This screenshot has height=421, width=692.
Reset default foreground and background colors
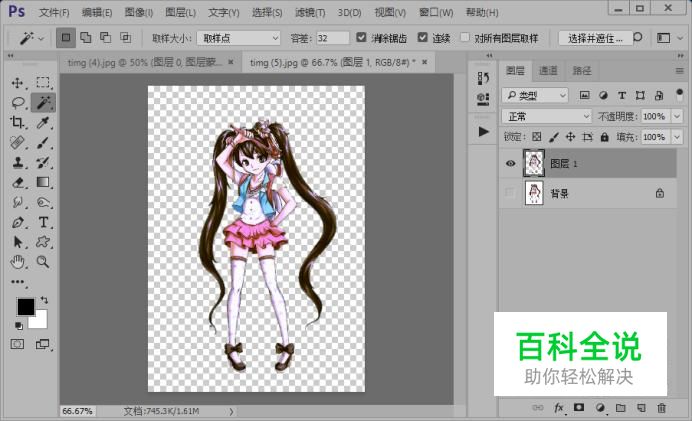click(x=19, y=326)
